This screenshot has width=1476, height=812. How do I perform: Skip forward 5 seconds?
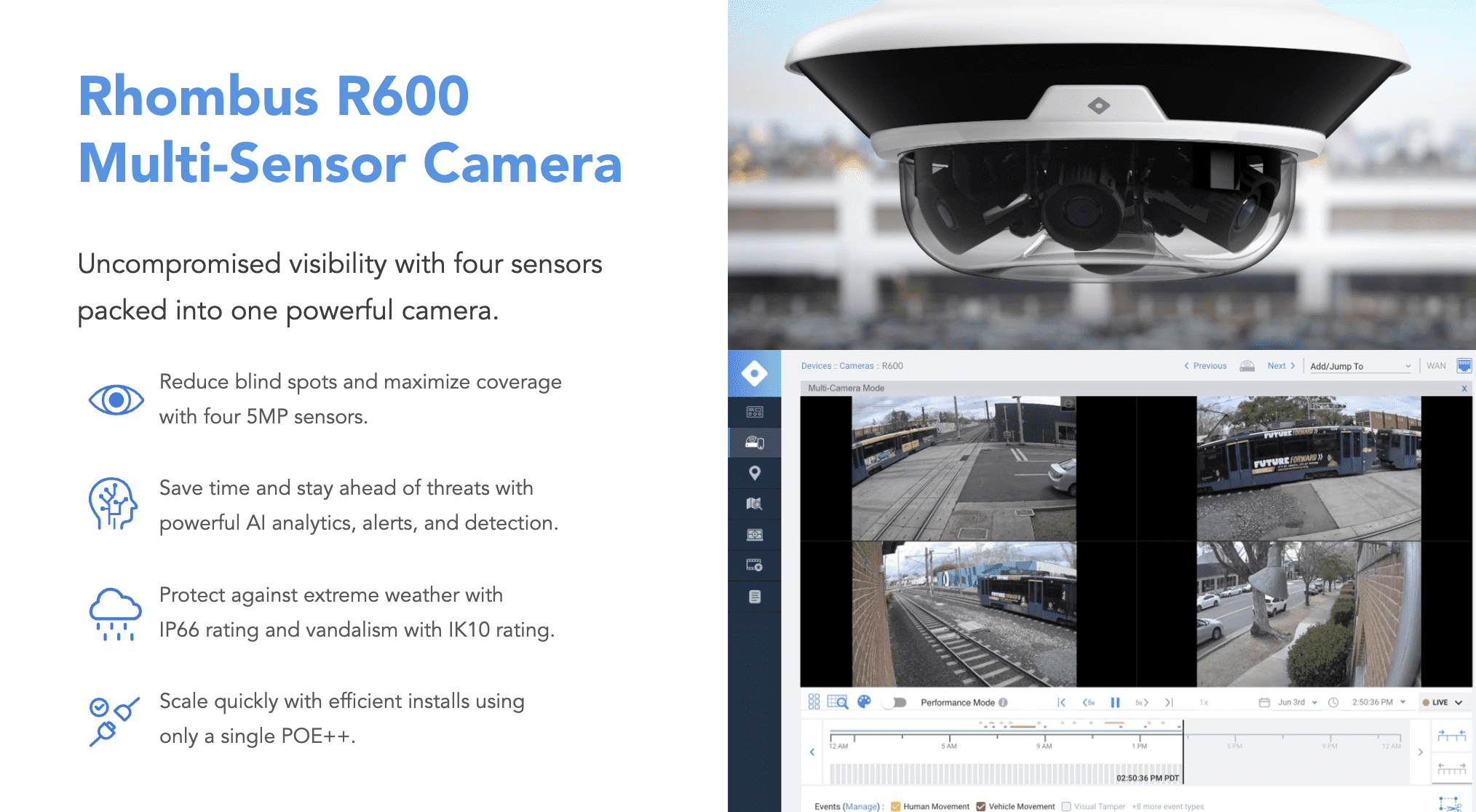click(x=1142, y=702)
